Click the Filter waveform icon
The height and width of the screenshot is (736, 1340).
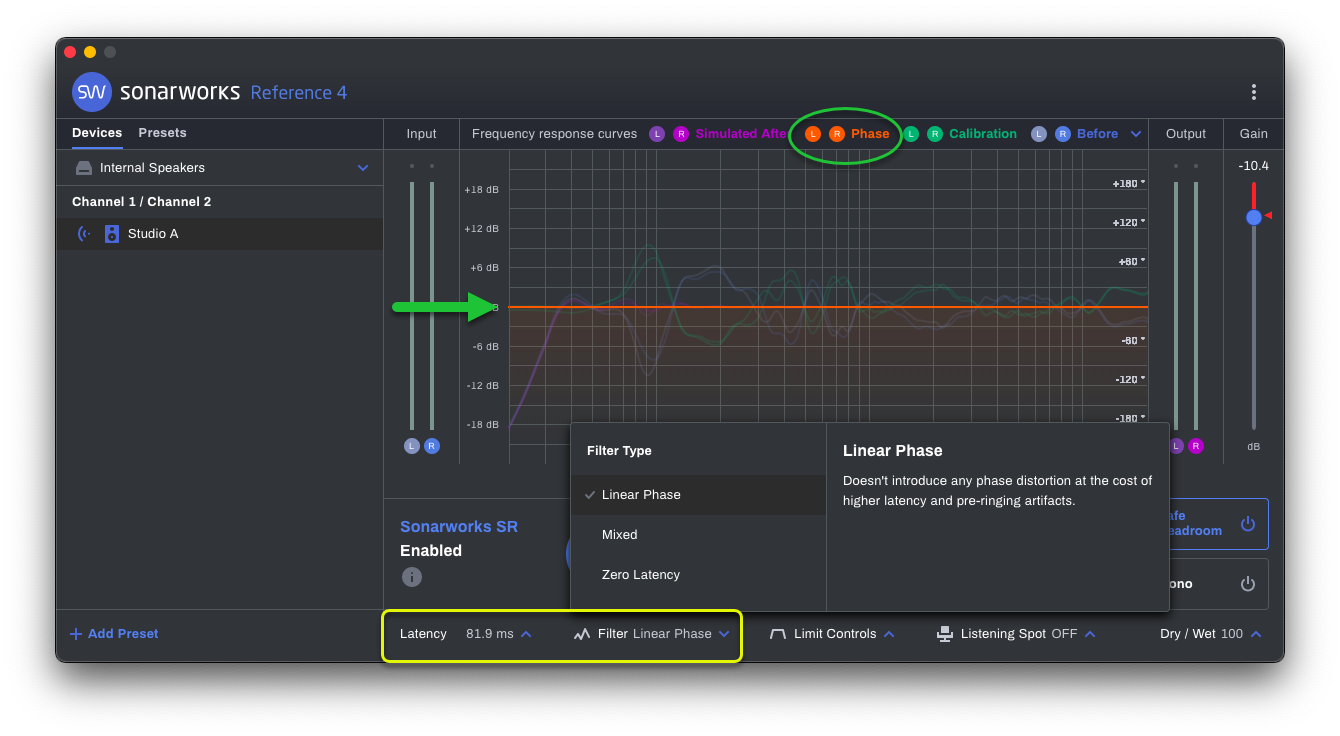click(582, 634)
